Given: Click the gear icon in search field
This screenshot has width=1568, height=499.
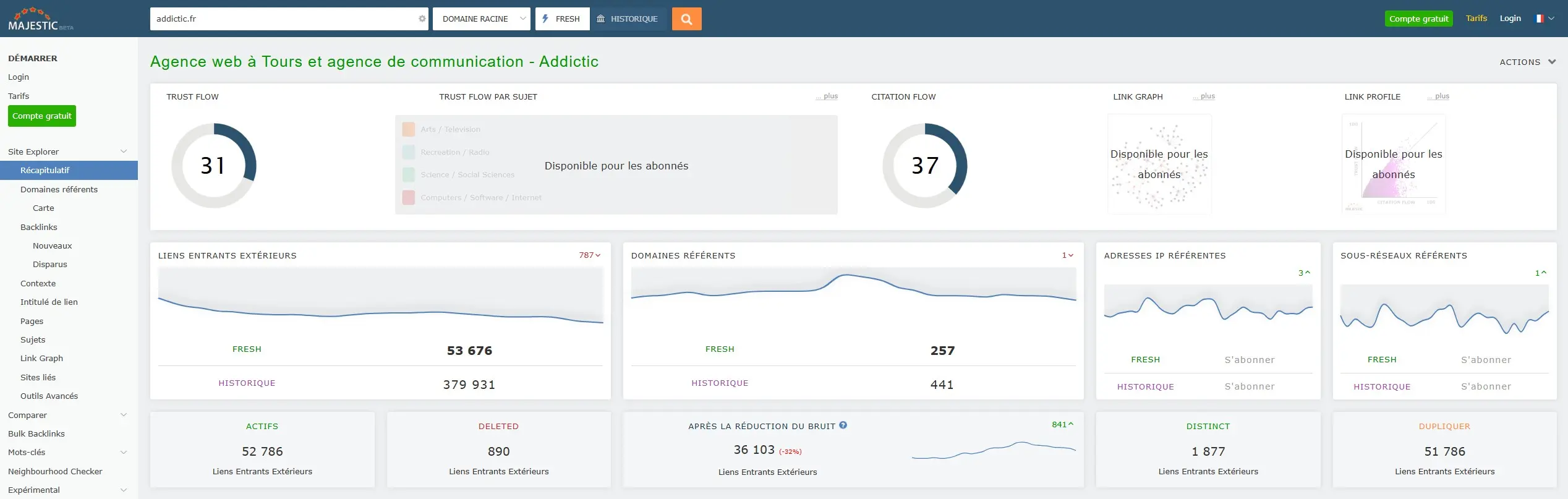Looking at the screenshot, I should (x=422, y=19).
